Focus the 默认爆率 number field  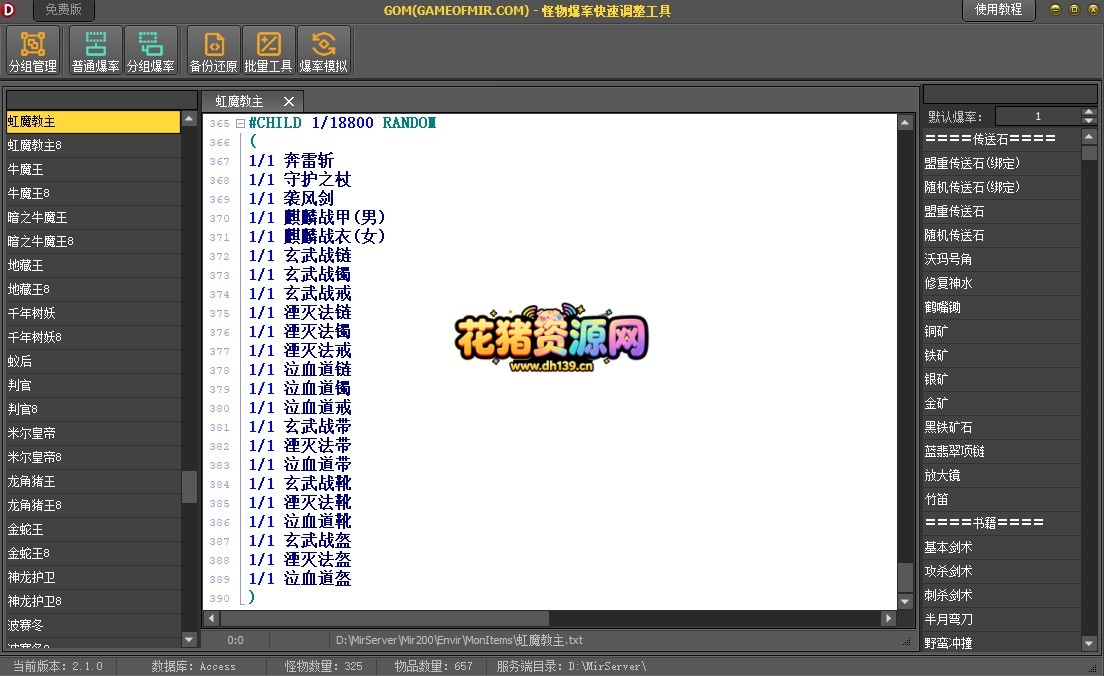tap(1038, 116)
